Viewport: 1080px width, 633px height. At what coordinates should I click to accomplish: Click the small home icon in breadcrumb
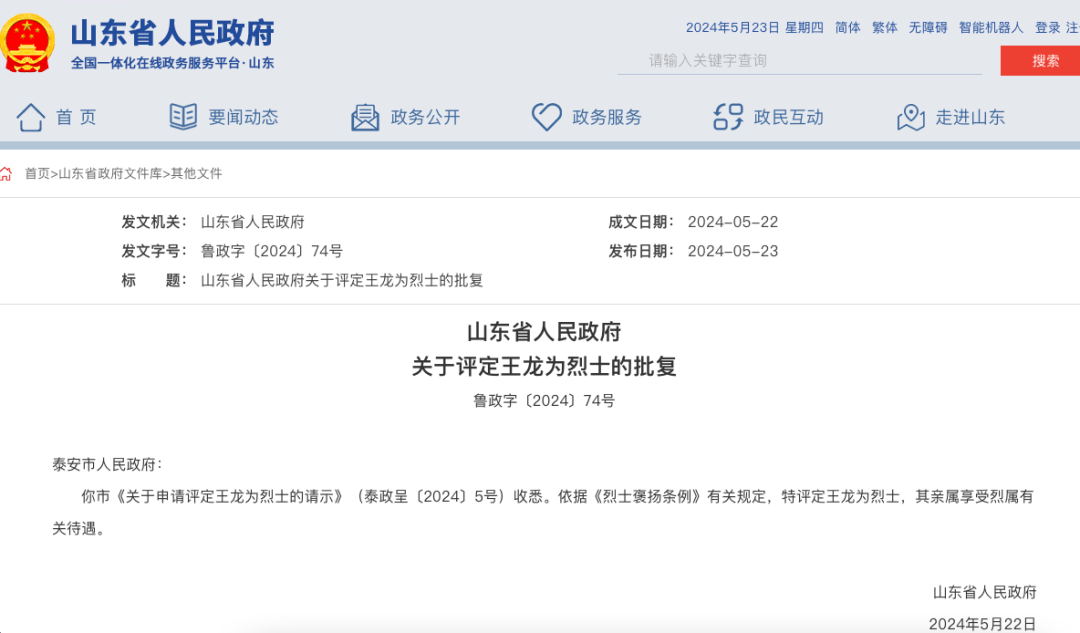(x=7, y=174)
